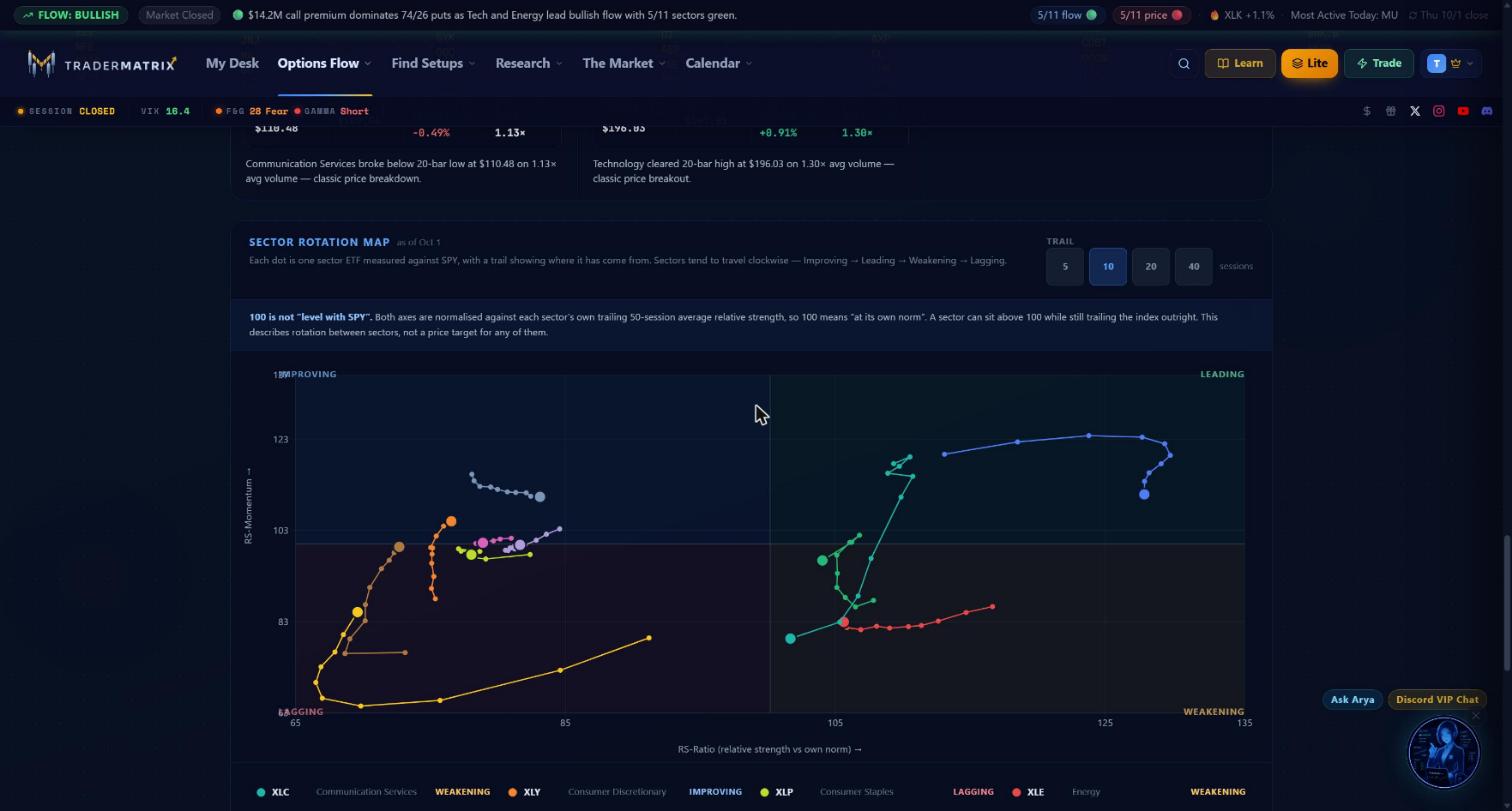Image resolution: width=1512 pixels, height=811 pixels.
Task: Click the refresh icon beside Thu 10/1 close
Action: pyautogui.click(x=1414, y=15)
